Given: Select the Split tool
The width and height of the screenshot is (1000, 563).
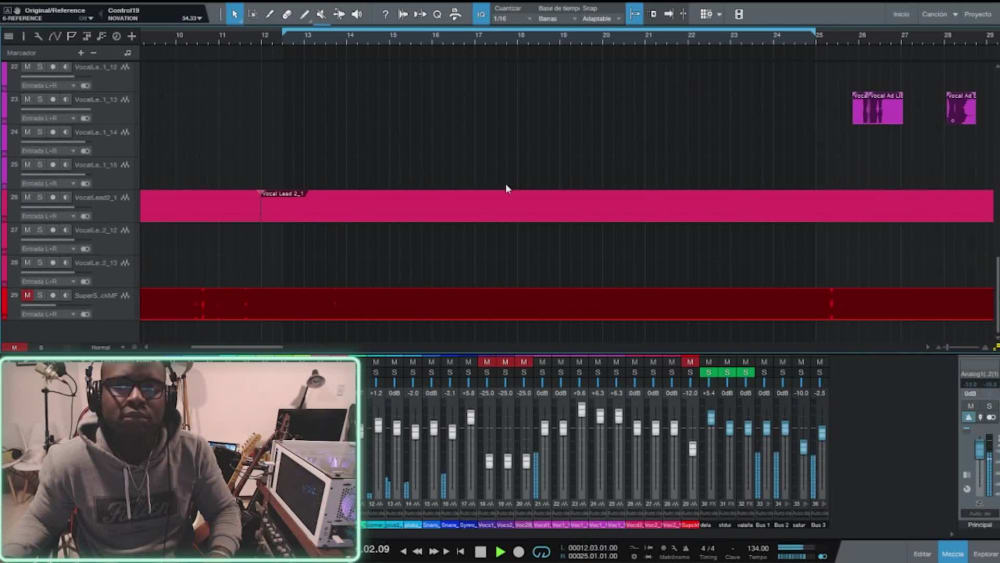Looking at the screenshot, I should coord(270,14).
